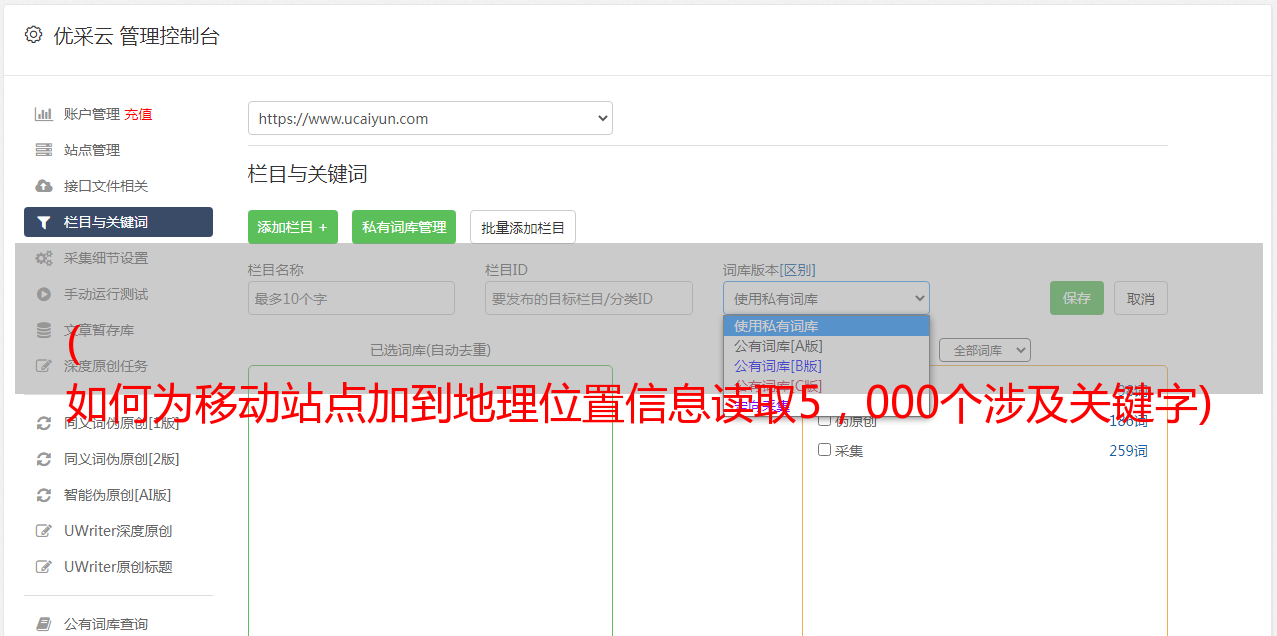Click the gear icon beside 优采云 管理控制台
The height and width of the screenshot is (636, 1277).
tap(34, 35)
